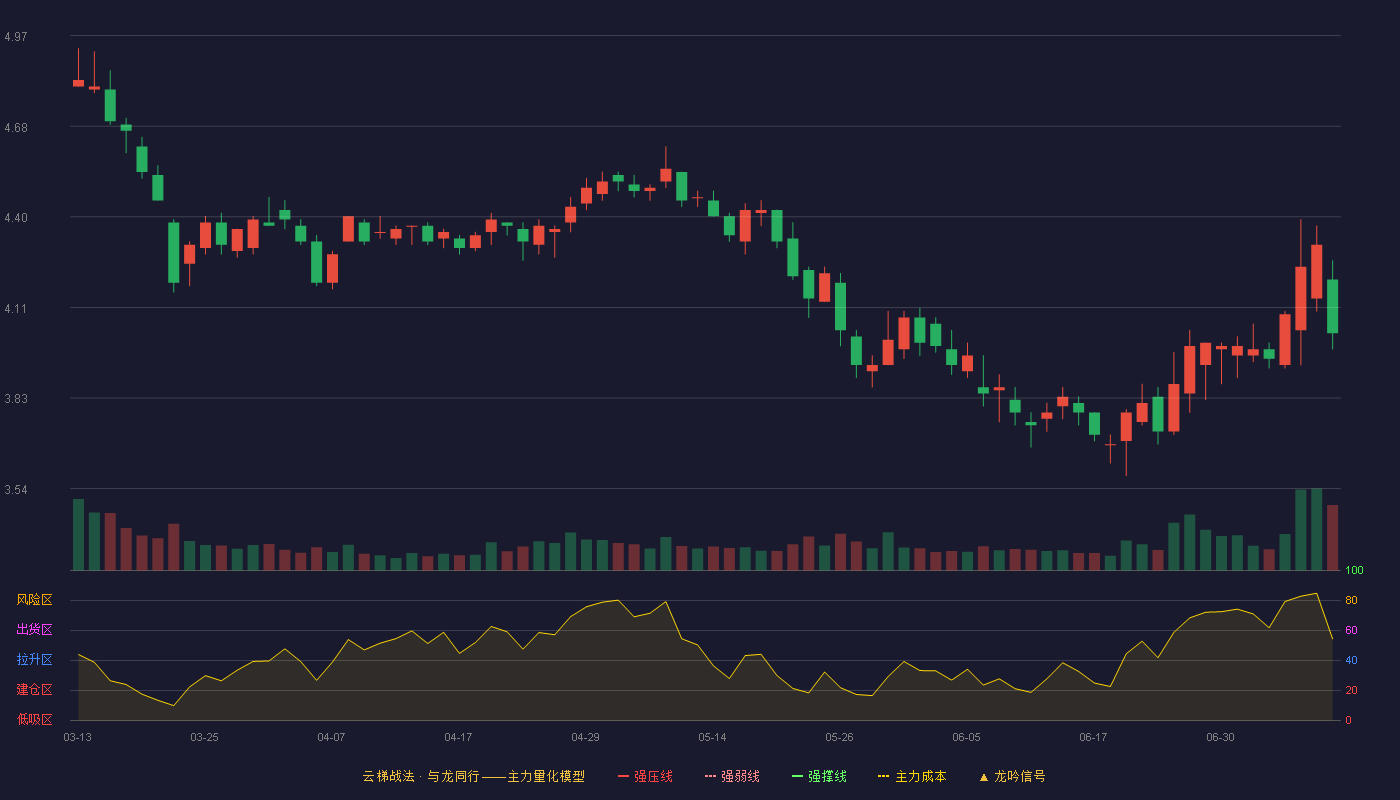Image resolution: width=1400 pixels, height=800 pixels.
Task: Click the 龙吟信号 triangle legend icon
Action: pyautogui.click(x=984, y=776)
